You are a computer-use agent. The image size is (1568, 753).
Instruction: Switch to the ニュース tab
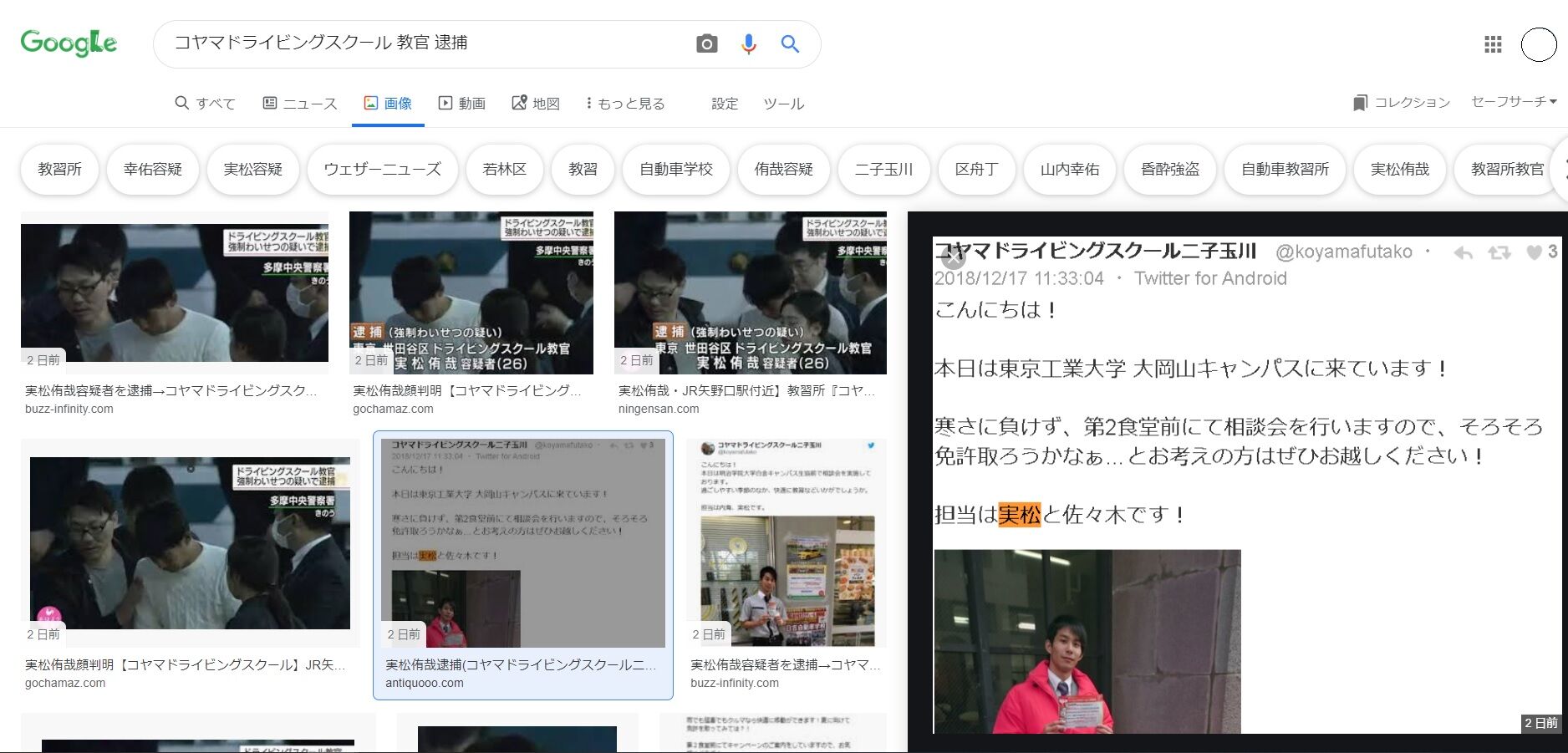tap(300, 104)
